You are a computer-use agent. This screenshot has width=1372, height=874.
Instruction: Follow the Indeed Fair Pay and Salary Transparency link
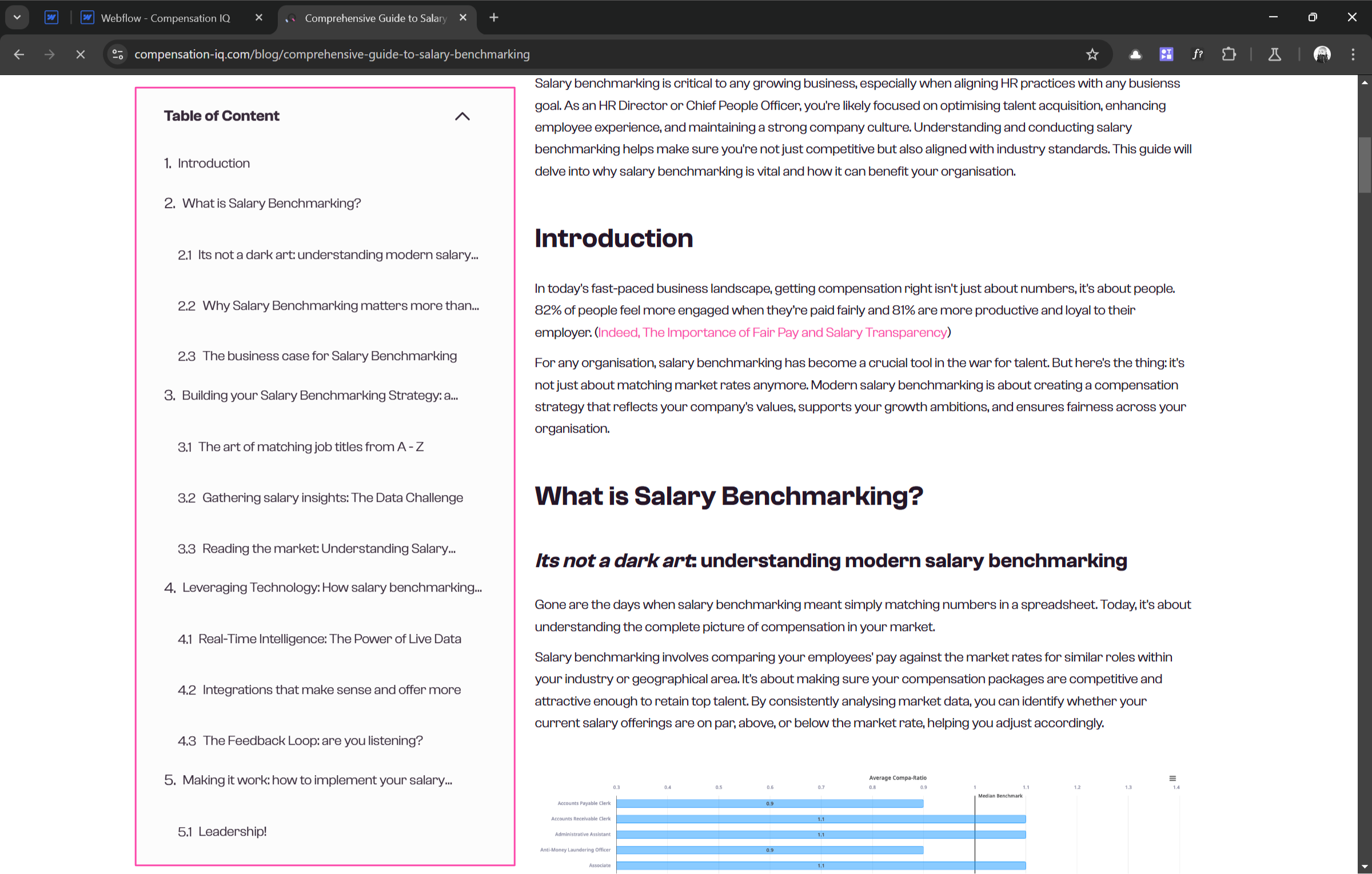[x=772, y=333]
